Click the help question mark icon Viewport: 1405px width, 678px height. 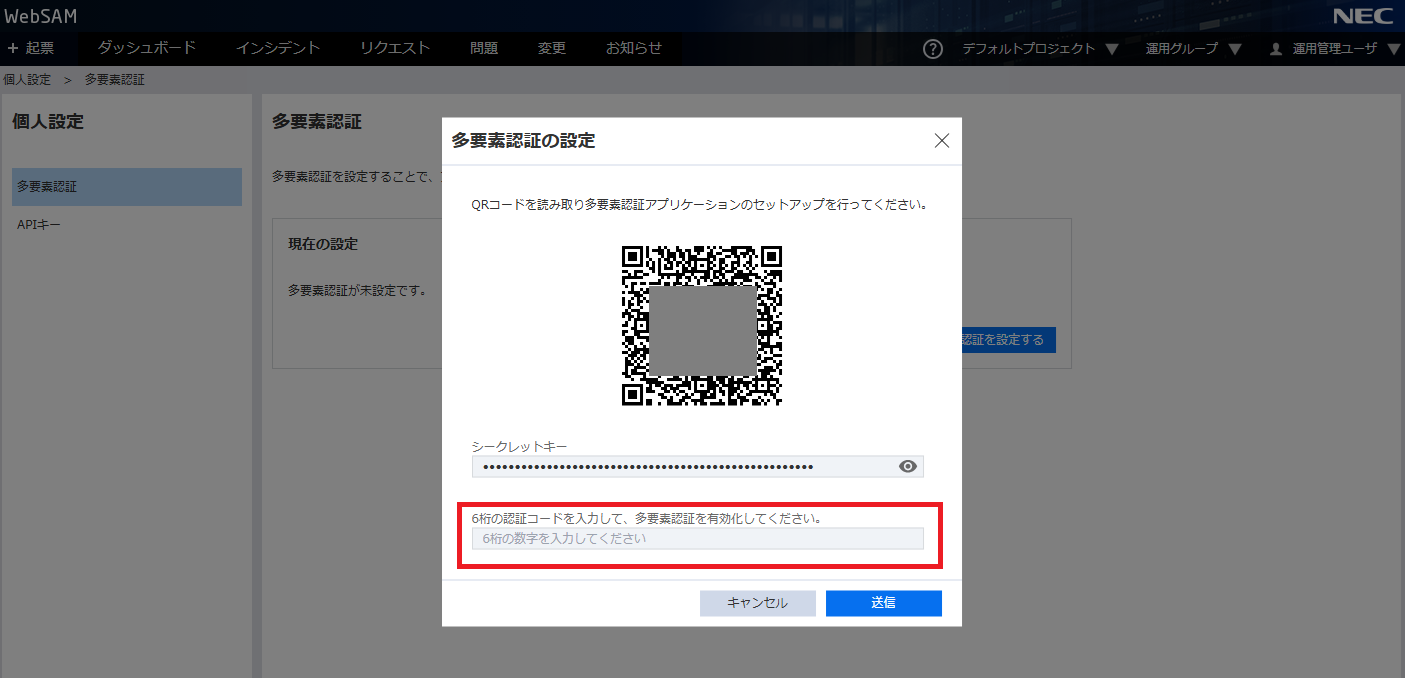[933, 49]
